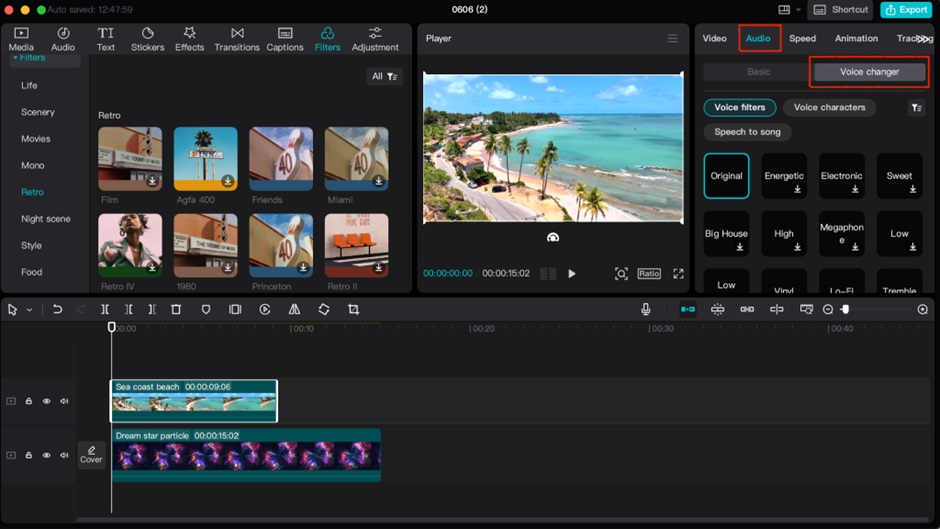Enter full screen in the player
Viewport: 940px width, 529px height.
coord(678,274)
